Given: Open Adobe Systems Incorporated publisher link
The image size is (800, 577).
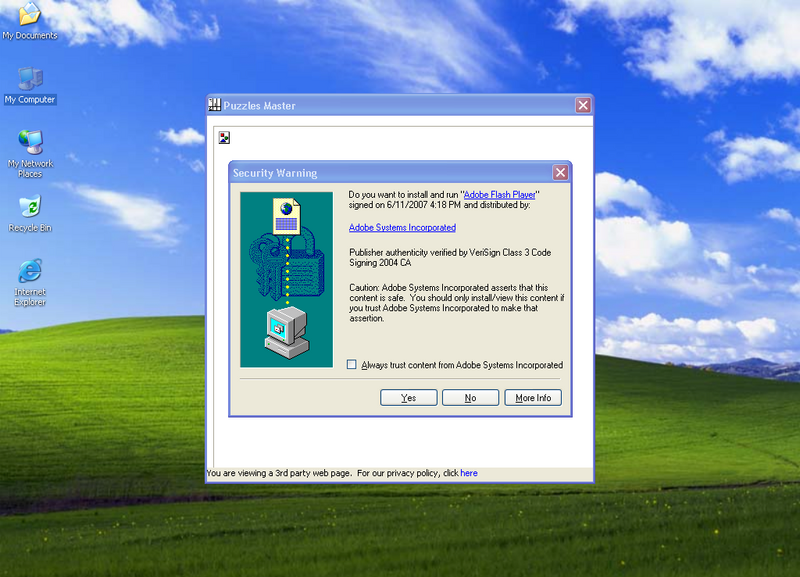Looking at the screenshot, I should [x=403, y=228].
